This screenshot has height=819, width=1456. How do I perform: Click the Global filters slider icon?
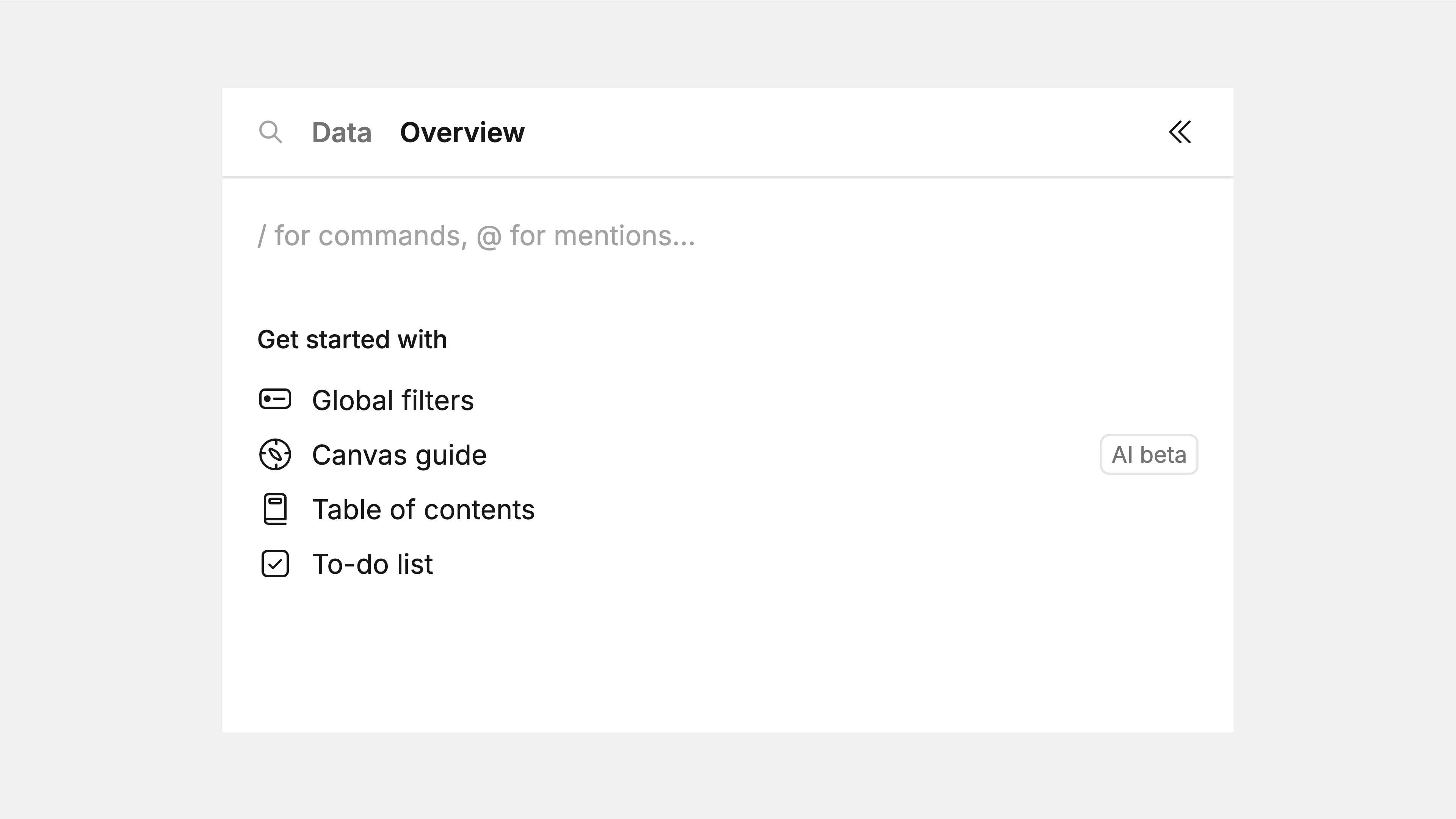click(x=275, y=399)
